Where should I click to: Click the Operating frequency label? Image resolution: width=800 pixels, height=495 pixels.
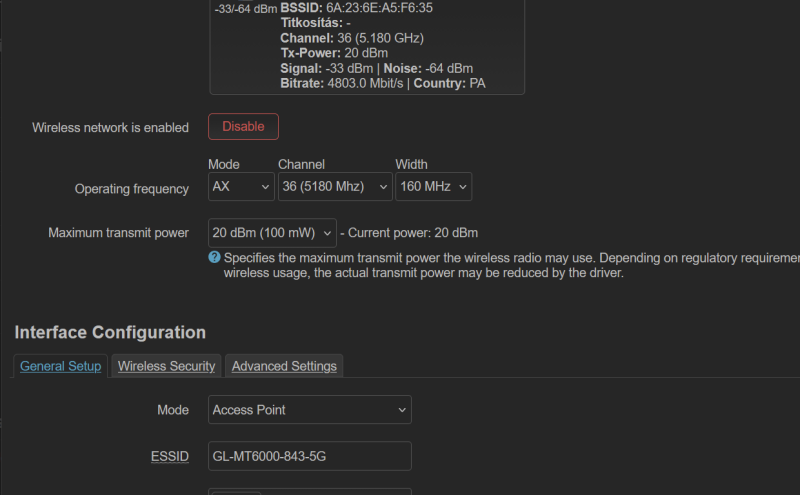tap(131, 189)
